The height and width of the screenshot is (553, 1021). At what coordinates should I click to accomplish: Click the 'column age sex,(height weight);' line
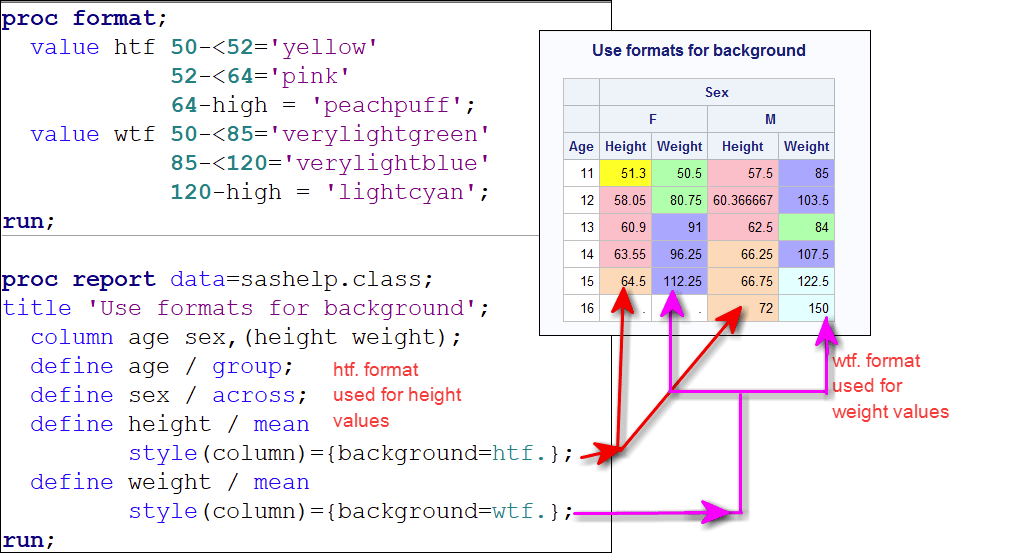point(245,337)
